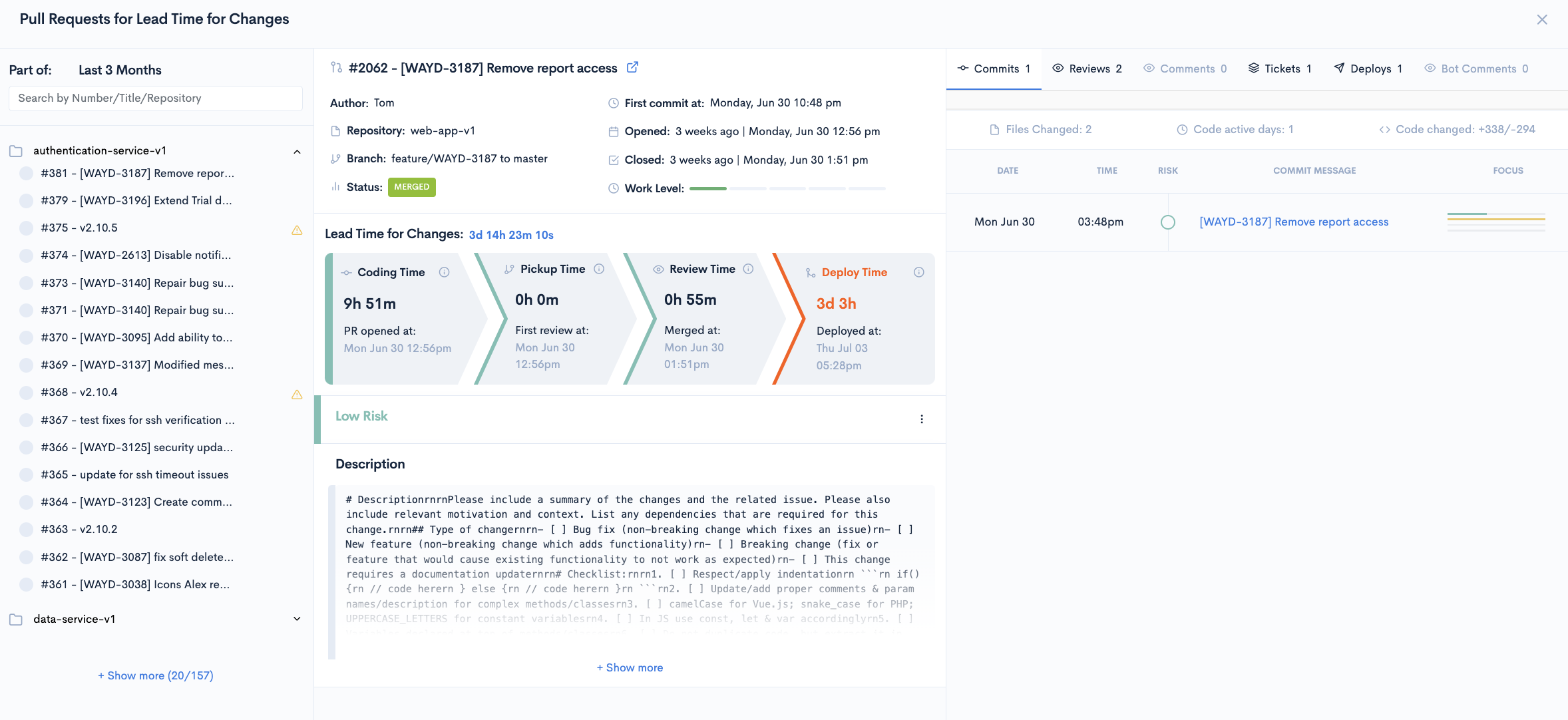Open the Deploys tab
Viewport: 1568px width, 720px height.
(x=1368, y=69)
